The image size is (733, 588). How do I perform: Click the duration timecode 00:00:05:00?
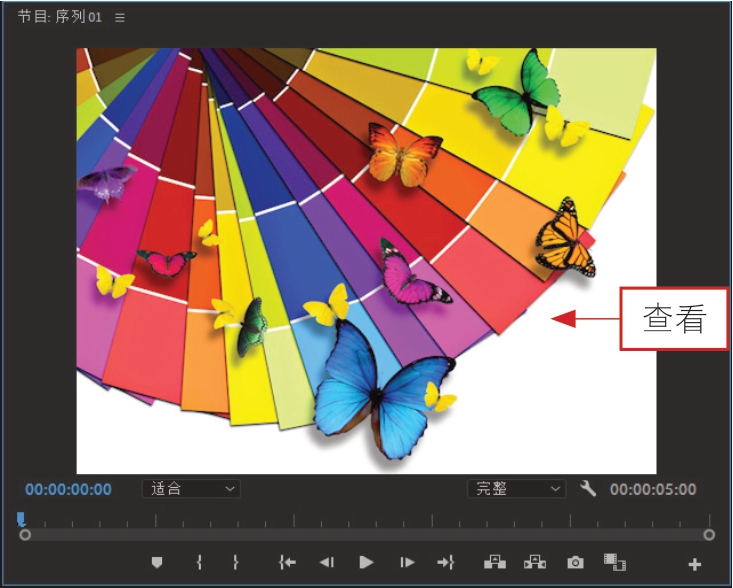coord(653,489)
